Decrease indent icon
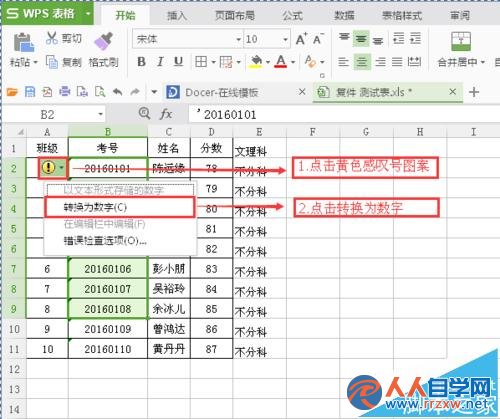 pyautogui.click(x=399, y=39)
